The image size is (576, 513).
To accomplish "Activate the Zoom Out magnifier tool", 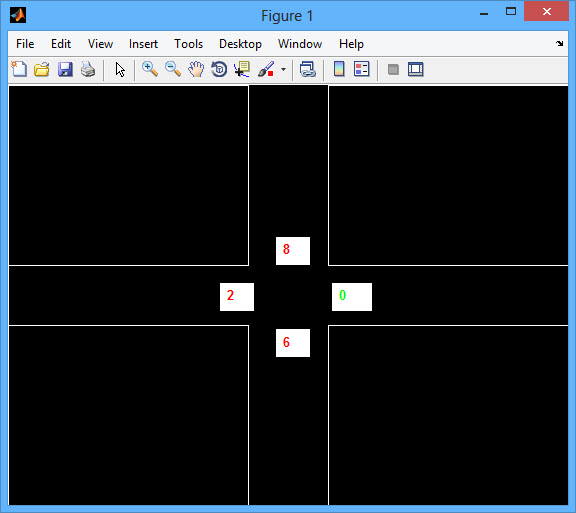I will point(173,69).
